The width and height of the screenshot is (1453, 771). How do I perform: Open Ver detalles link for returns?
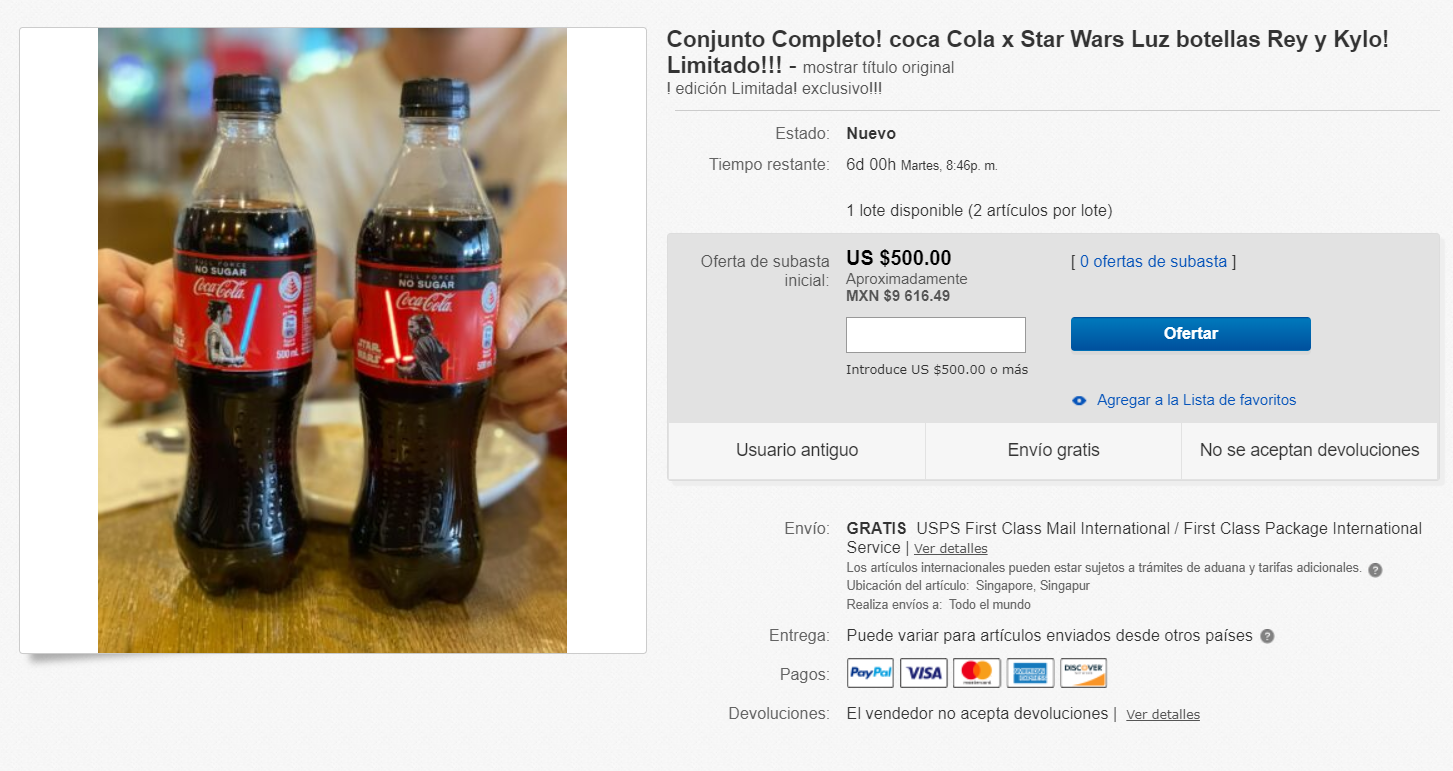1162,715
